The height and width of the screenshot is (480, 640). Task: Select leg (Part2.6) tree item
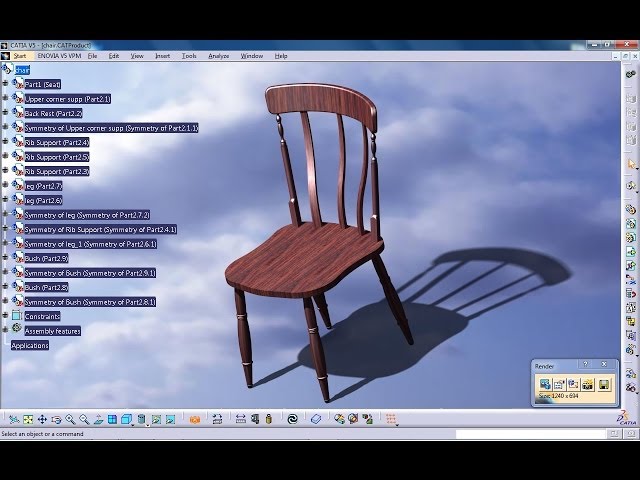pyautogui.click(x=43, y=200)
